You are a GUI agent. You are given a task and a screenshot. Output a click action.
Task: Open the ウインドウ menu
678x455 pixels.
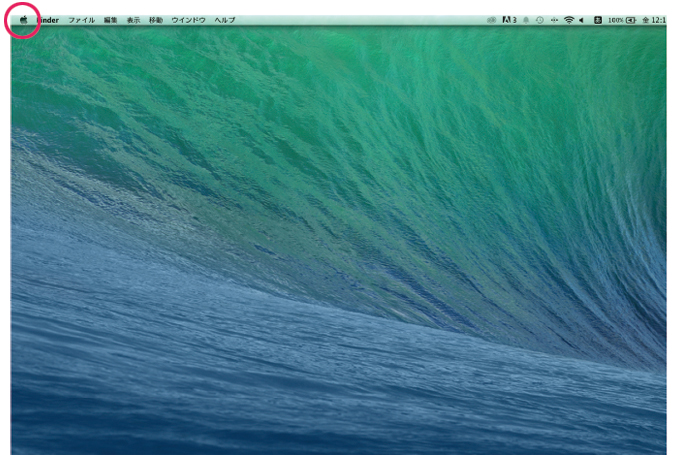pos(188,20)
